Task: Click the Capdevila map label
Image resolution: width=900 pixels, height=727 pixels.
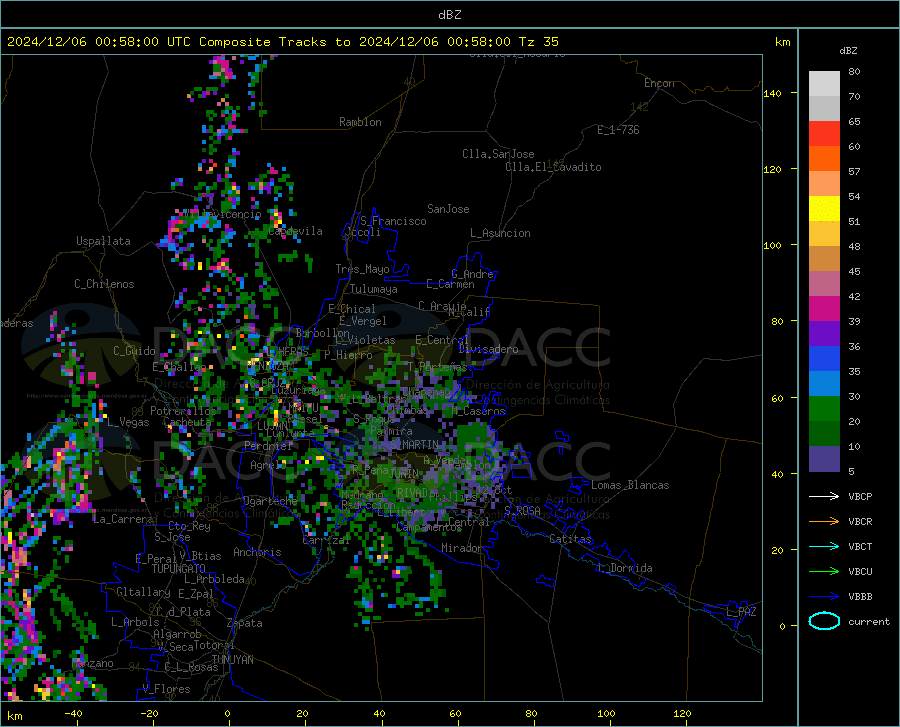Action: 295,231
